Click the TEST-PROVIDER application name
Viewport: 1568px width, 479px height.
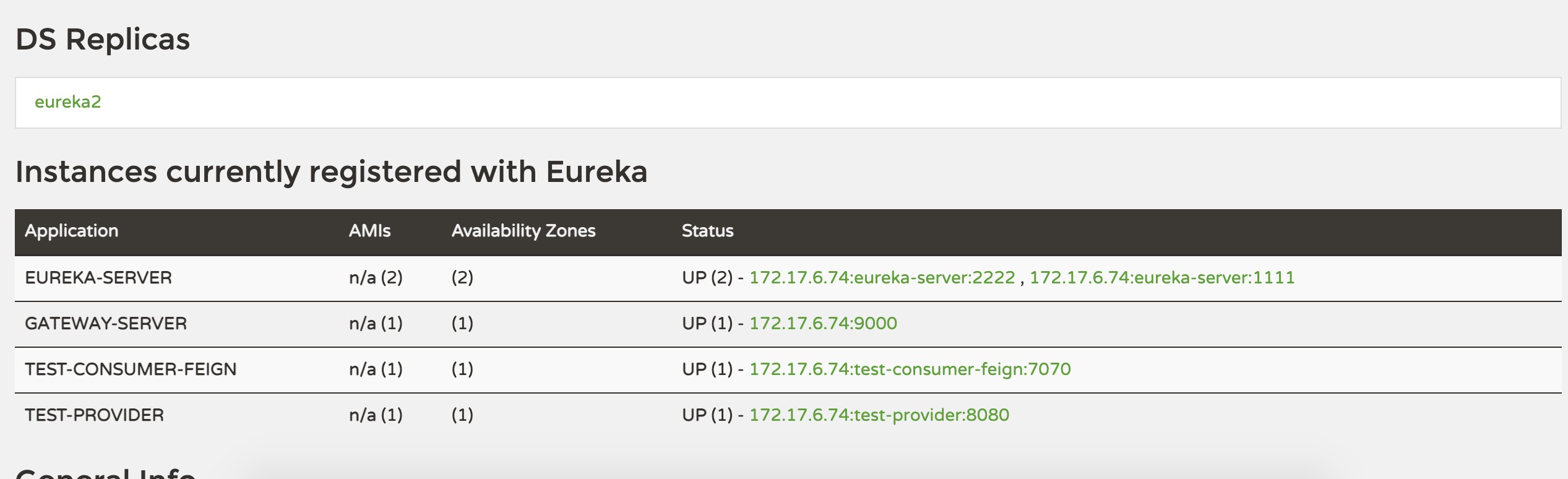click(95, 415)
